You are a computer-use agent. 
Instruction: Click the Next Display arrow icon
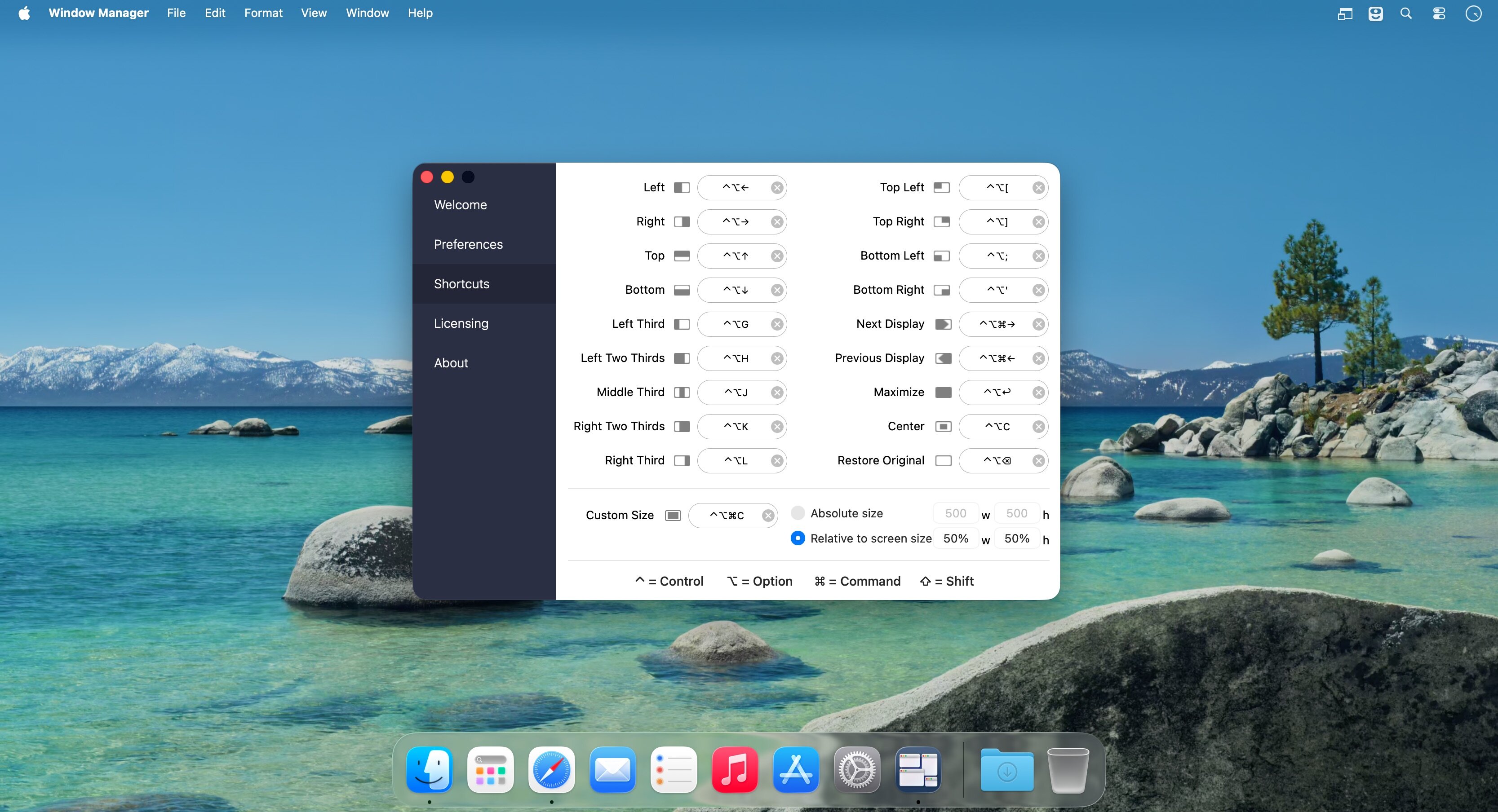943,324
